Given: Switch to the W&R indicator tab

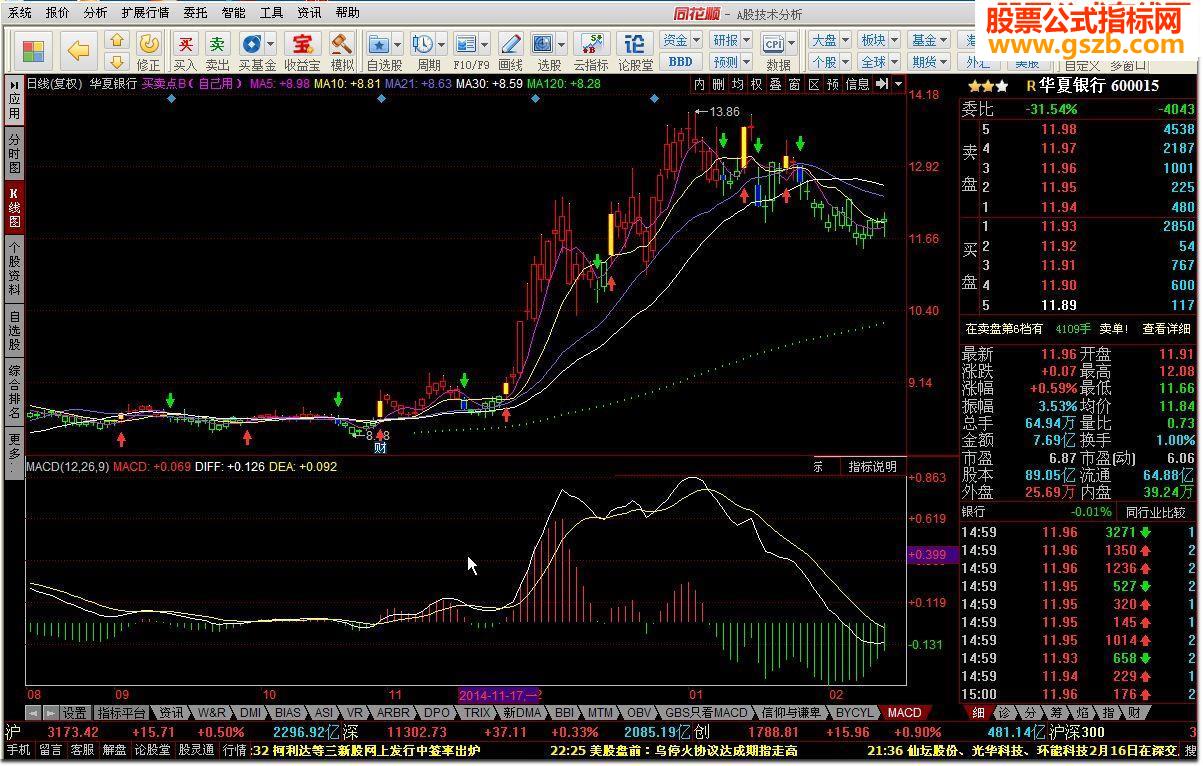Looking at the screenshot, I should click(211, 713).
